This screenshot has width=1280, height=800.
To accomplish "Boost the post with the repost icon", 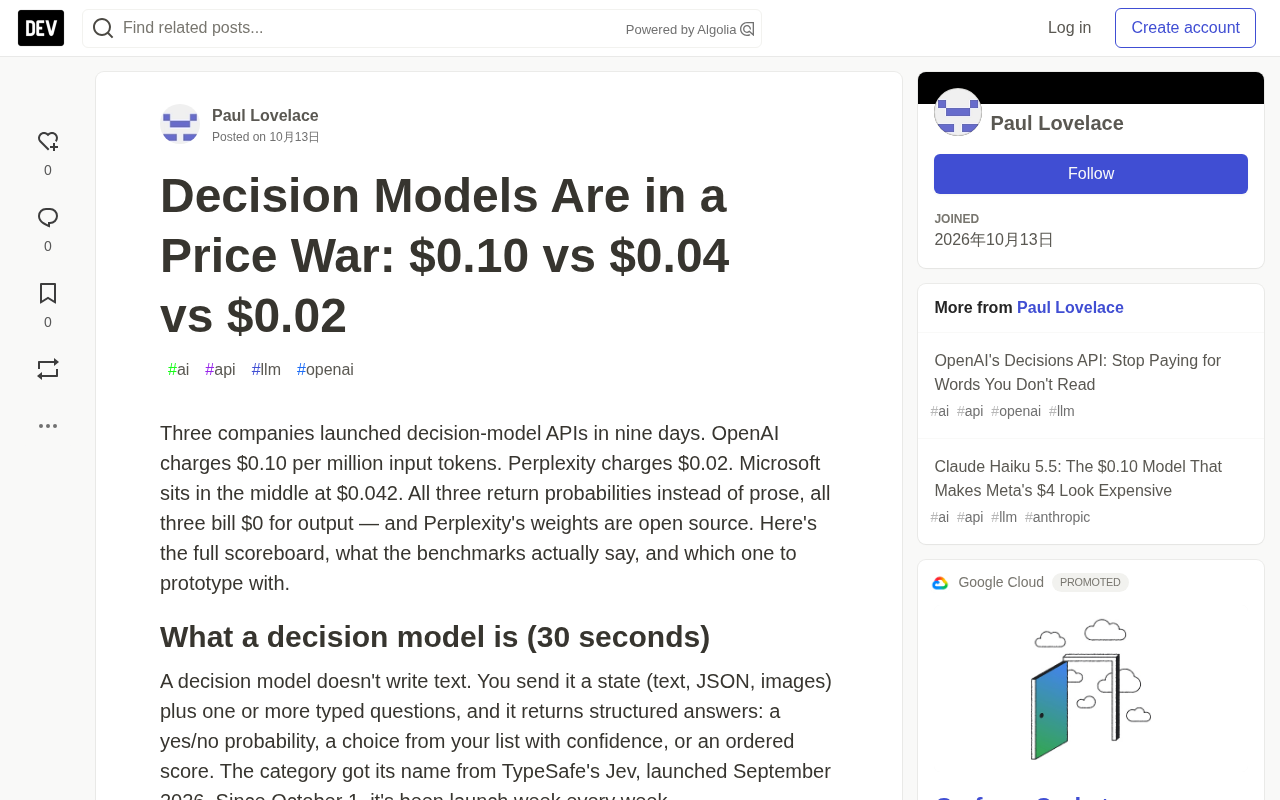I will 48,369.
